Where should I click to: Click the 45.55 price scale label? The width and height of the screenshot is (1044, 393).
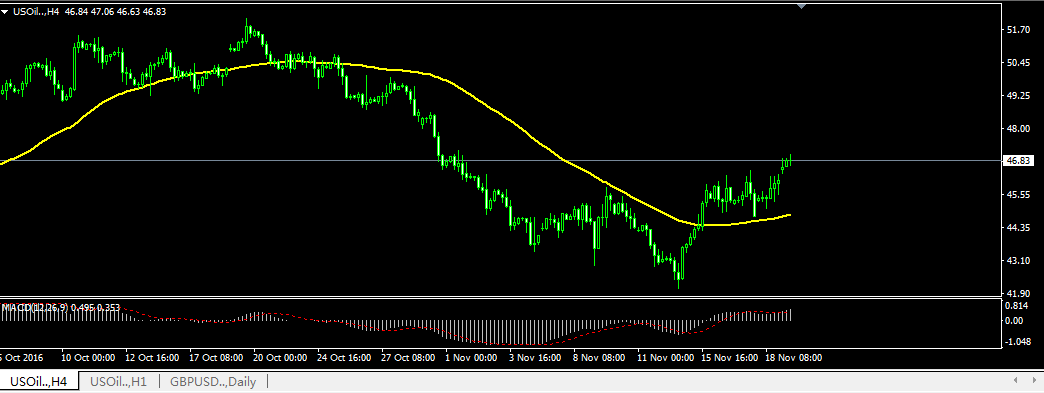point(1020,195)
